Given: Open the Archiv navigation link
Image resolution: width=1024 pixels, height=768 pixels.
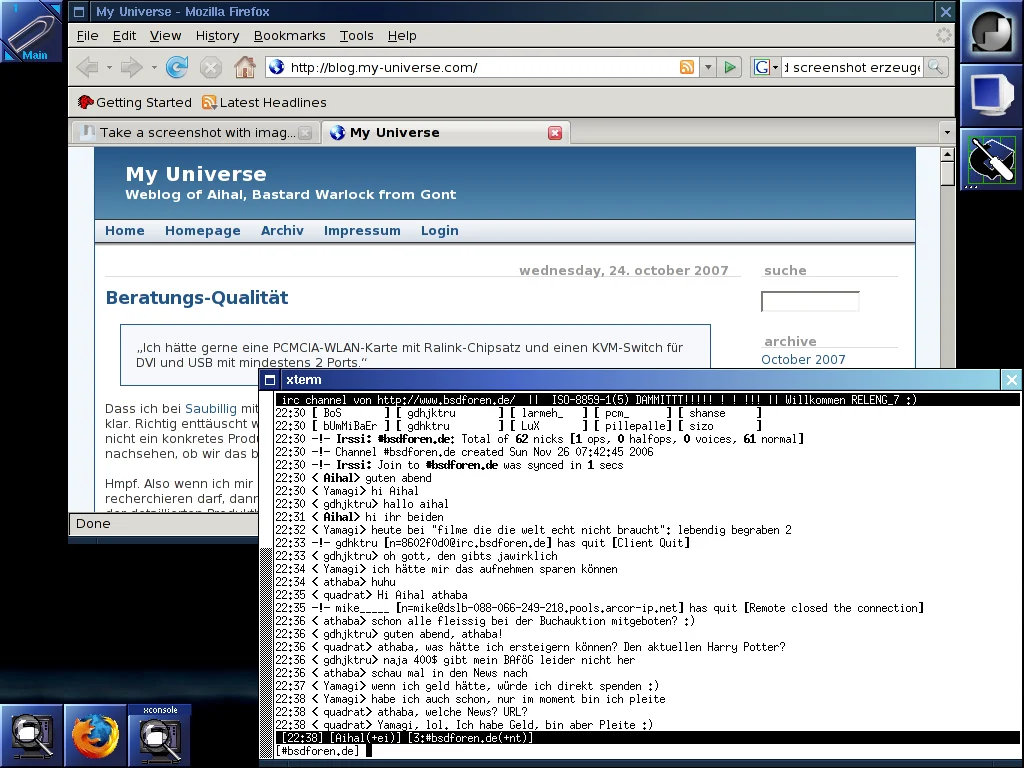Looking at the screenshot, I should point(282,231).
